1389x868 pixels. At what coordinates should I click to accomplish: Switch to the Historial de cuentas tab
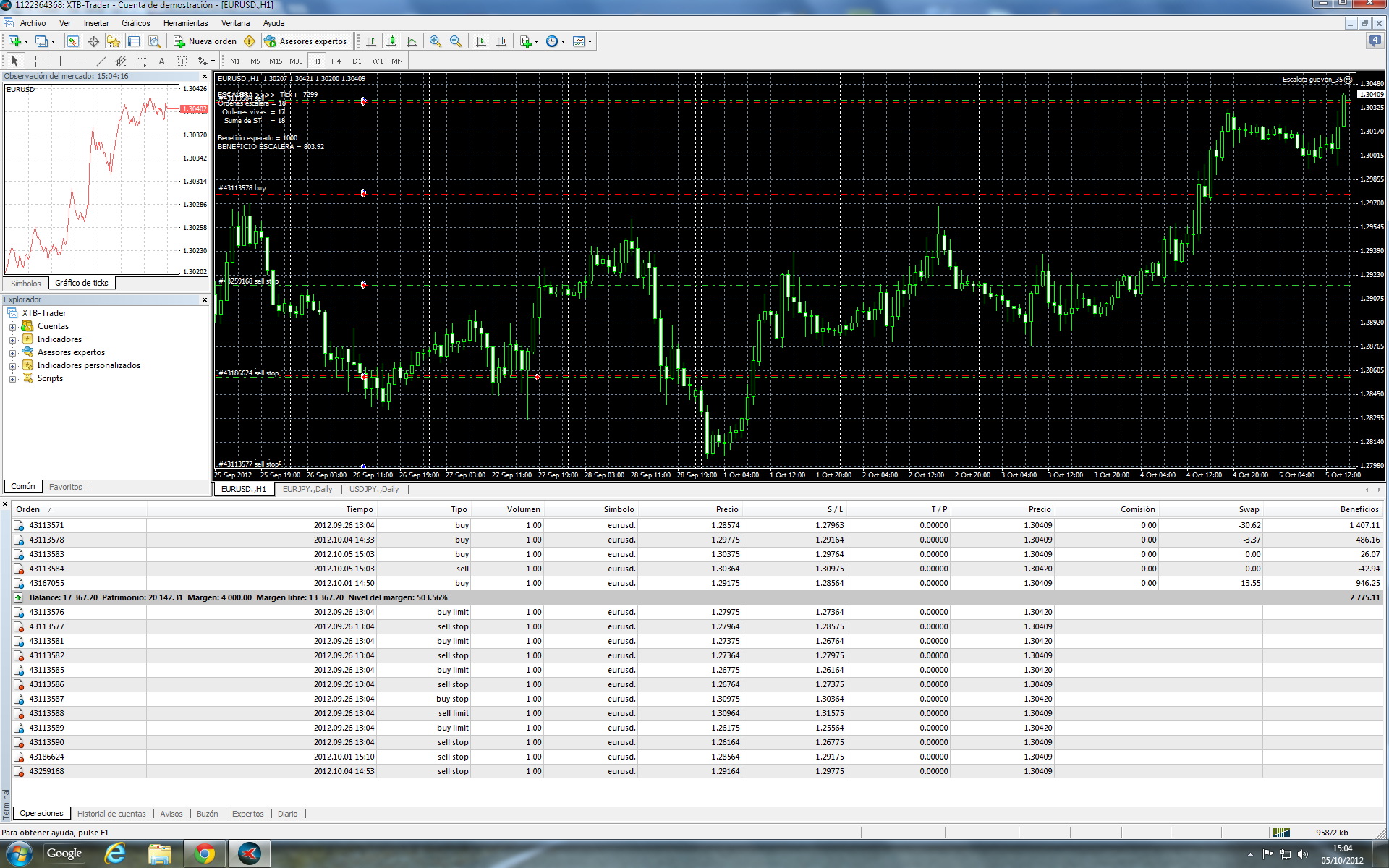coord(111,814)
